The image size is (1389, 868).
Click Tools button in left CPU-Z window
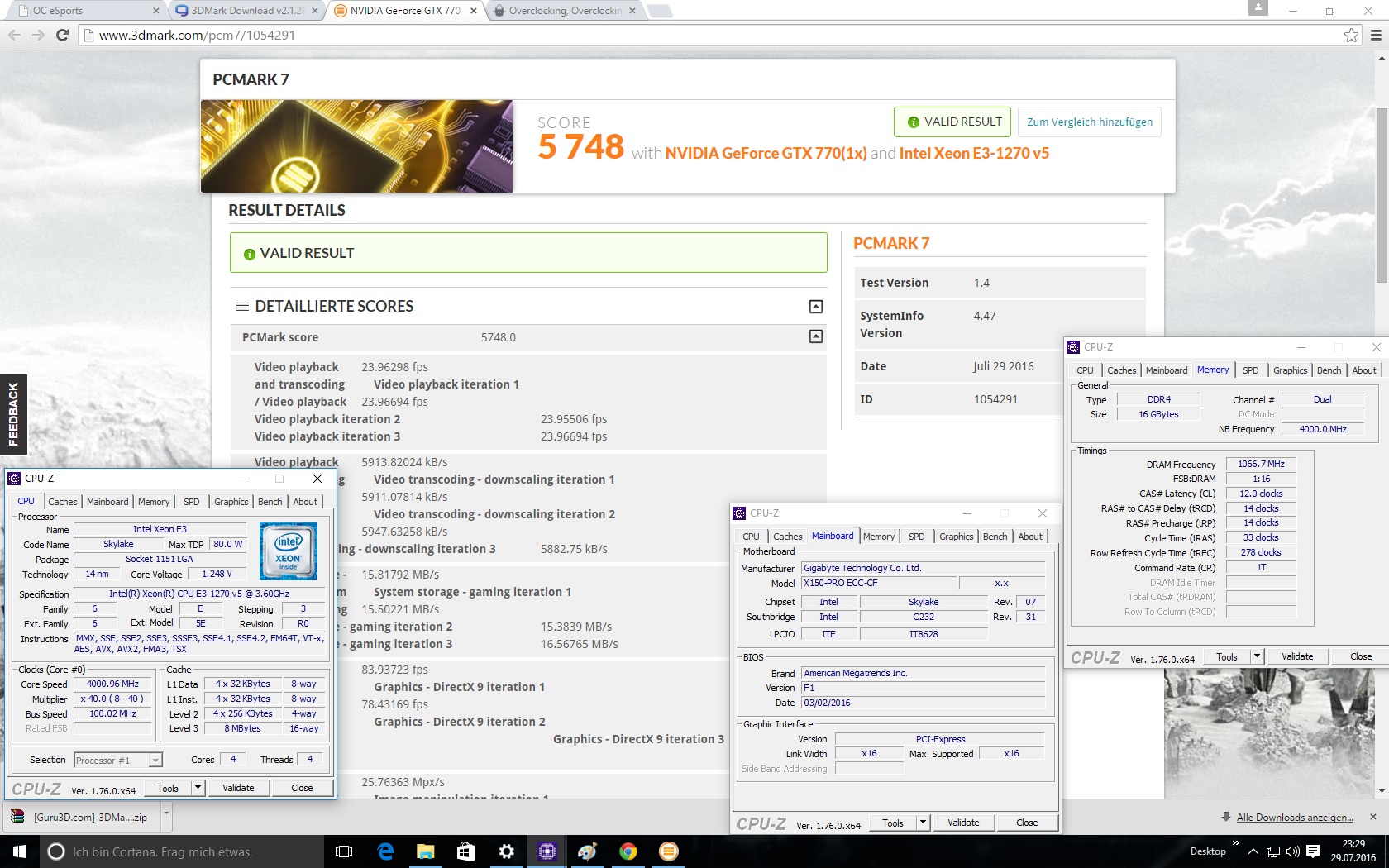168,788
